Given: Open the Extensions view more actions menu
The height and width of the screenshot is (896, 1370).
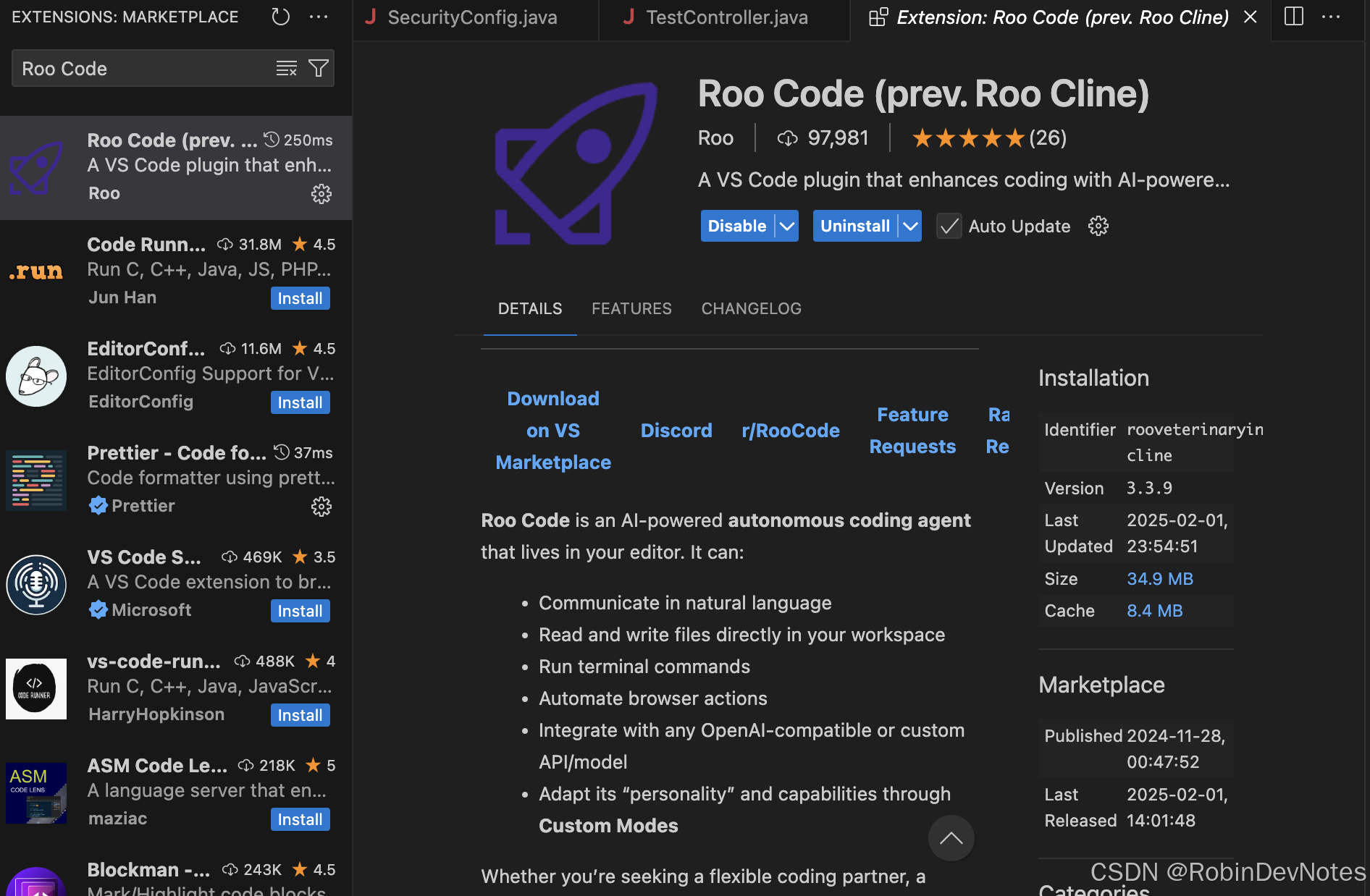Looking at the screenshot, I should (319, 17).
